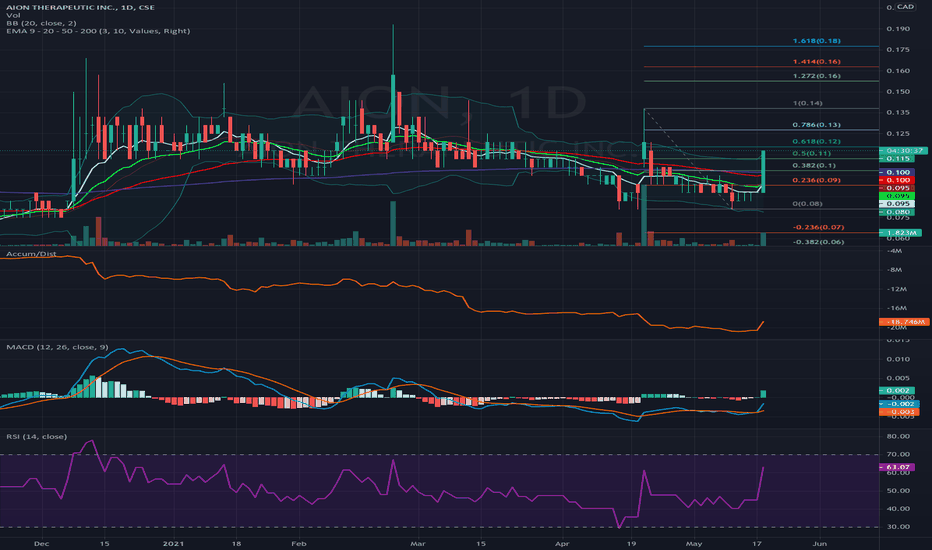Screen dimensions: 932x550
Task: Click the CAD currency button
Action: 905,7
